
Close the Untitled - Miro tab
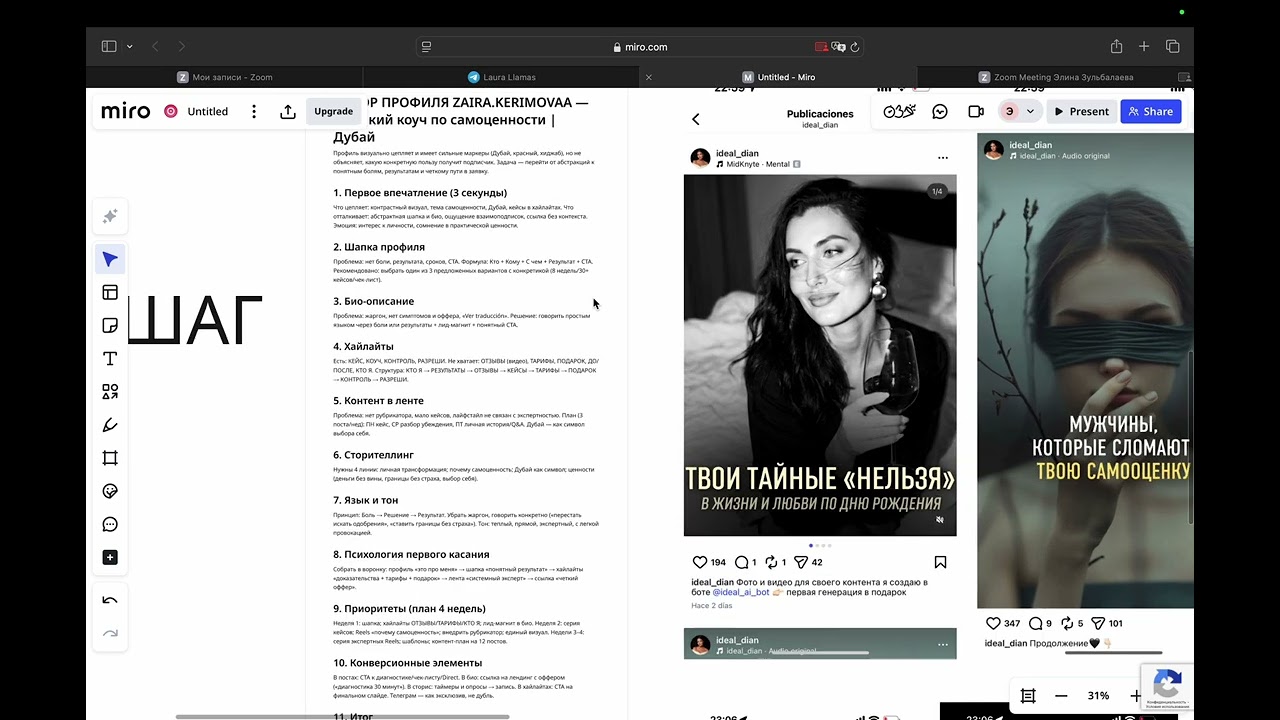coord(648,77)
